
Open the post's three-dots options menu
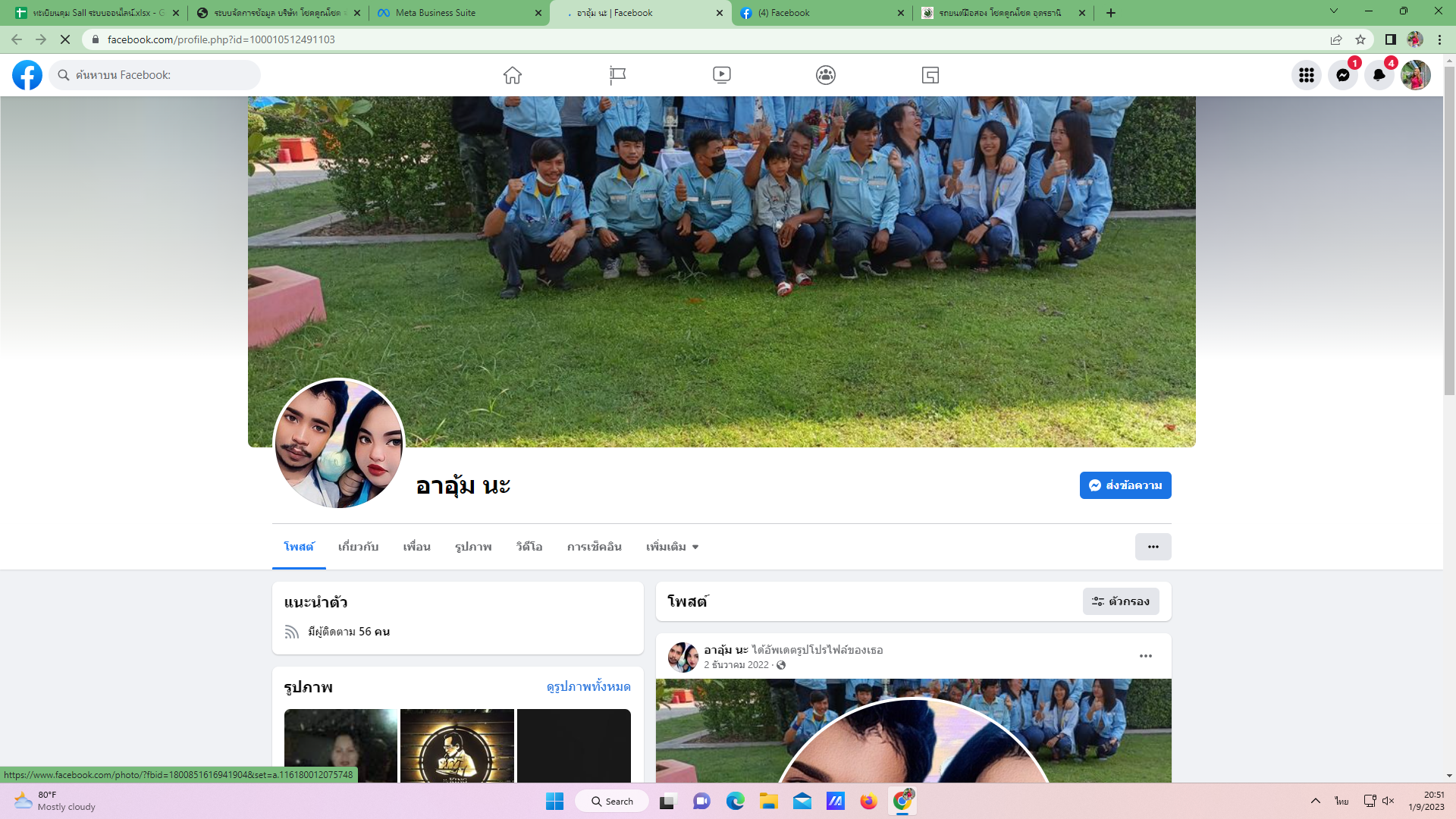1145,656
